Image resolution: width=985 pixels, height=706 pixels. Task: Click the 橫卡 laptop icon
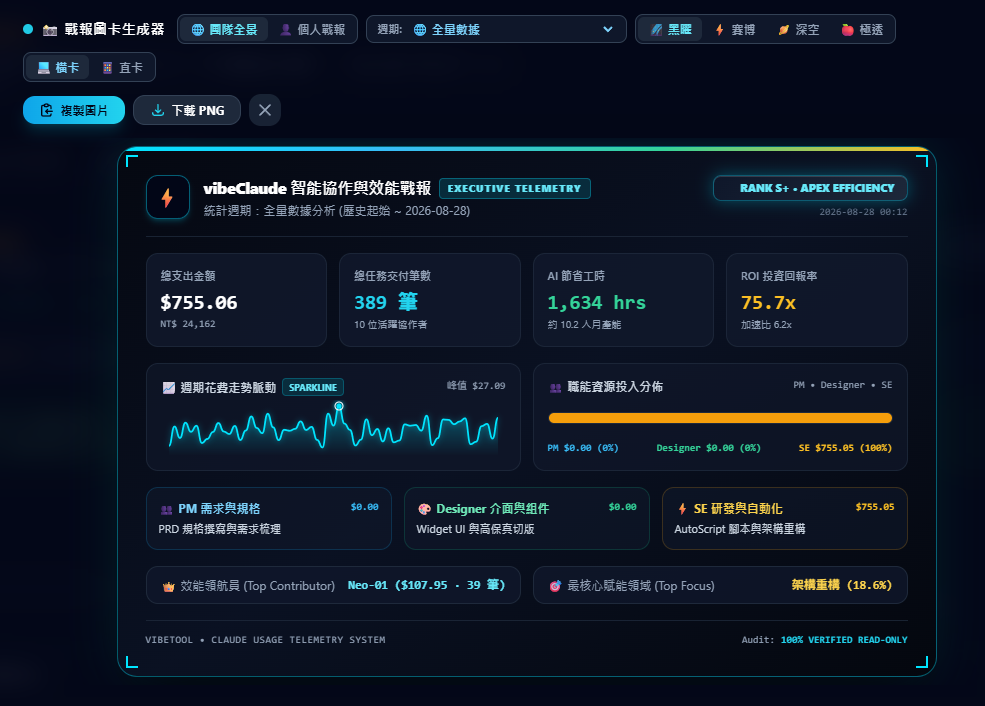43,68
